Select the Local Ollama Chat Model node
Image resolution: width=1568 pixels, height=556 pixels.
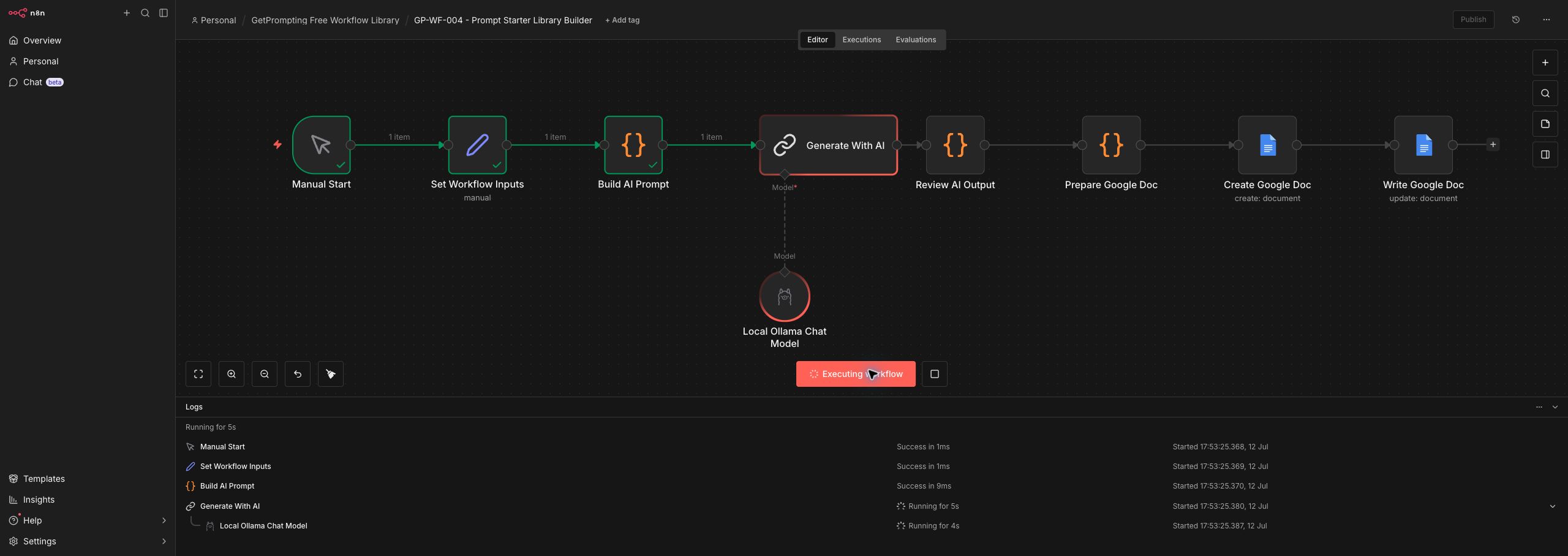(785, 296)
